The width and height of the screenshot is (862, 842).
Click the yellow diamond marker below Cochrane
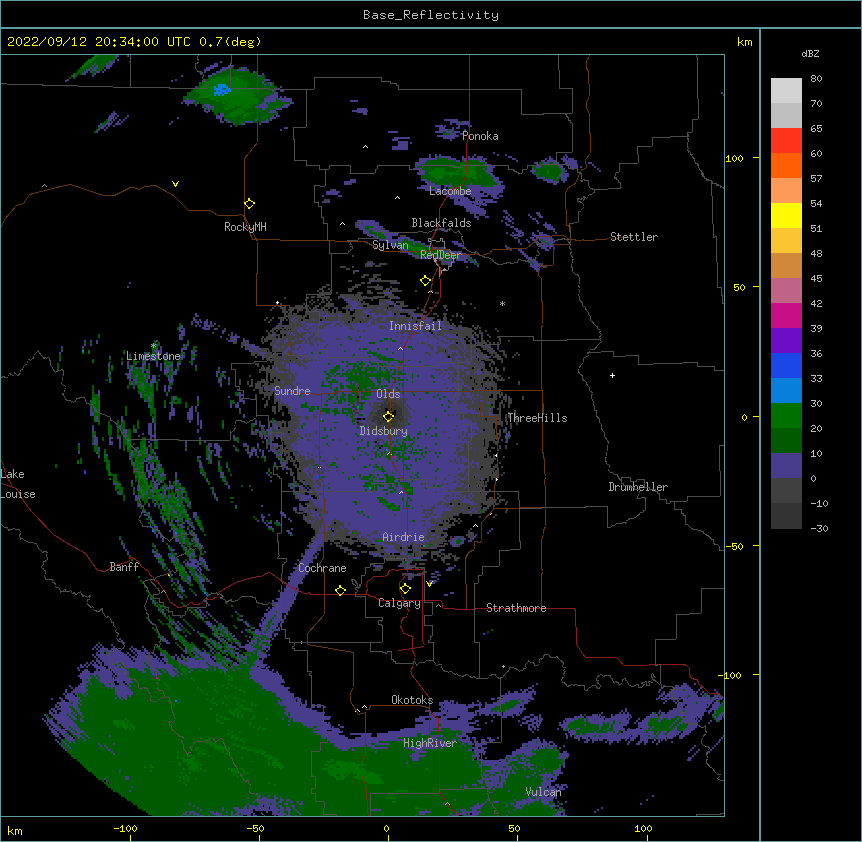click(340, 590)
